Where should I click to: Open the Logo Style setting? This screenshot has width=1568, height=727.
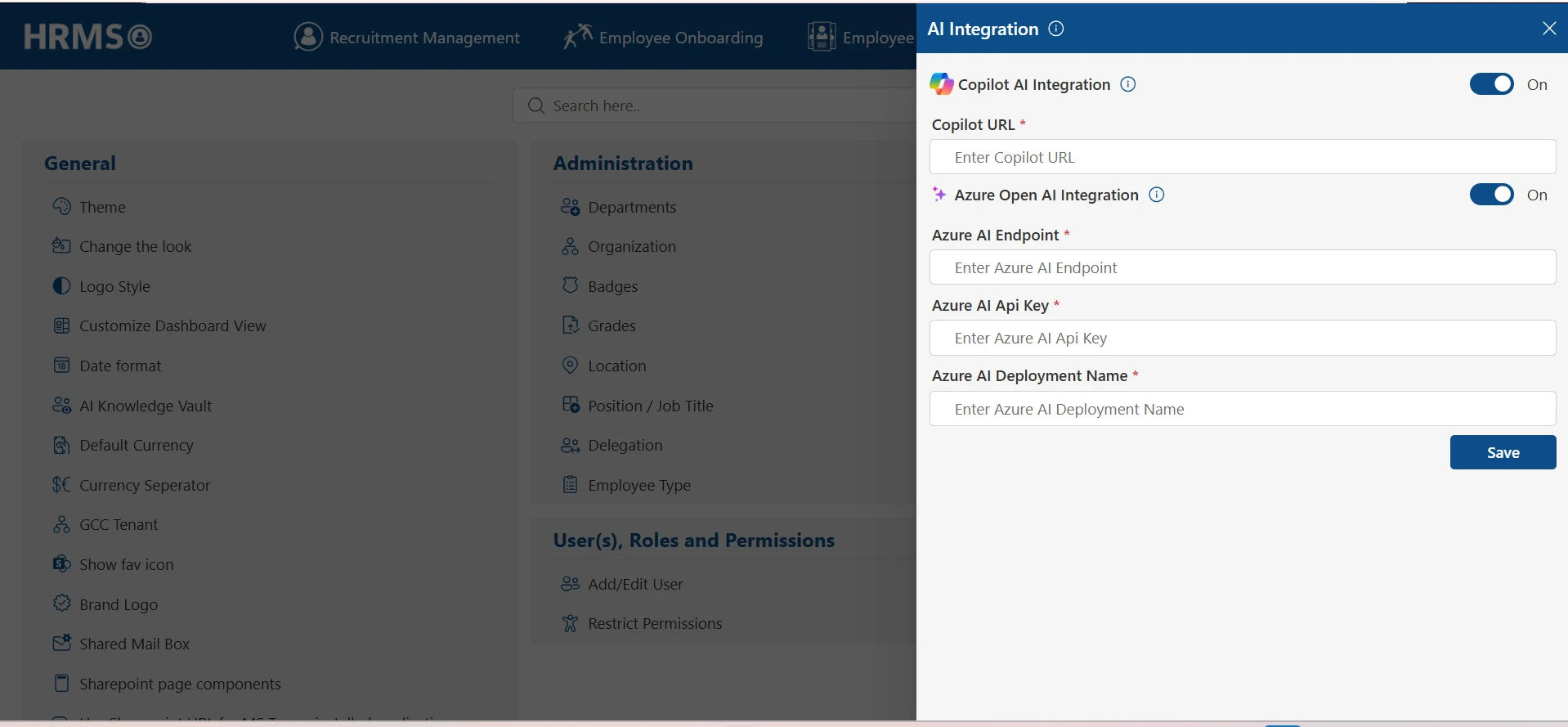tap(114, 286)
